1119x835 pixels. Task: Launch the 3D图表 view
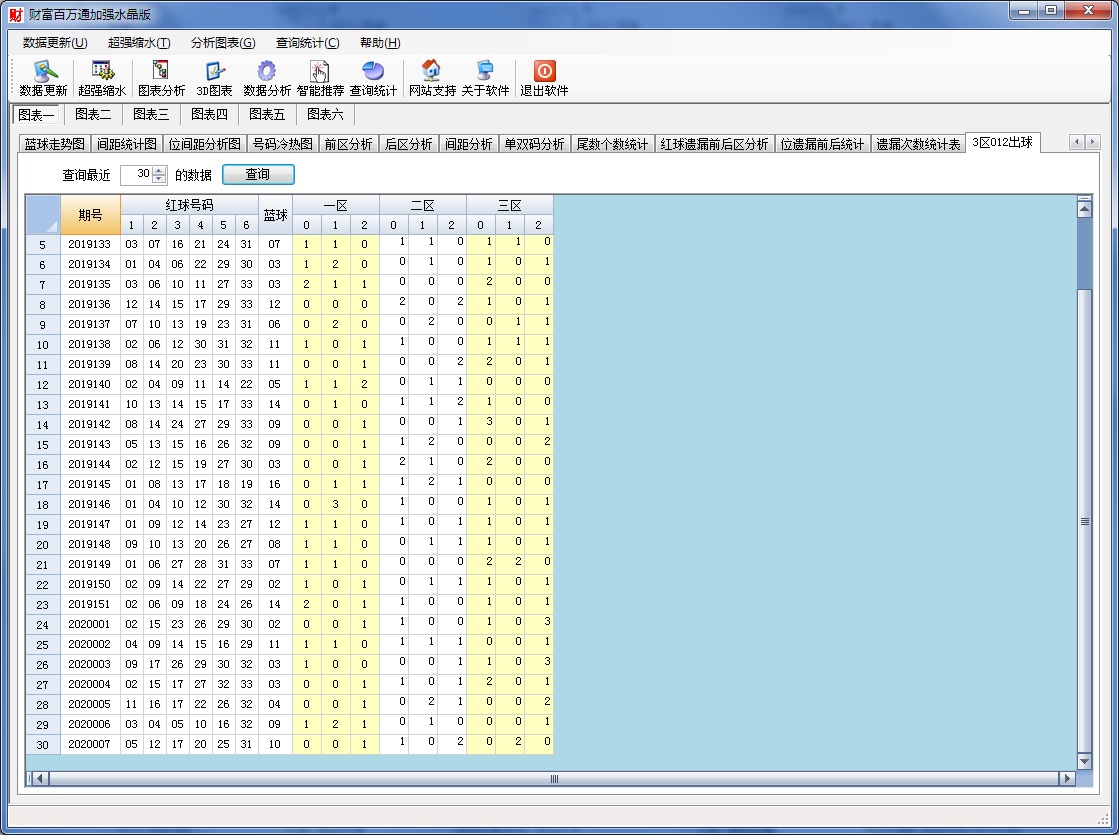click(214, 72)
